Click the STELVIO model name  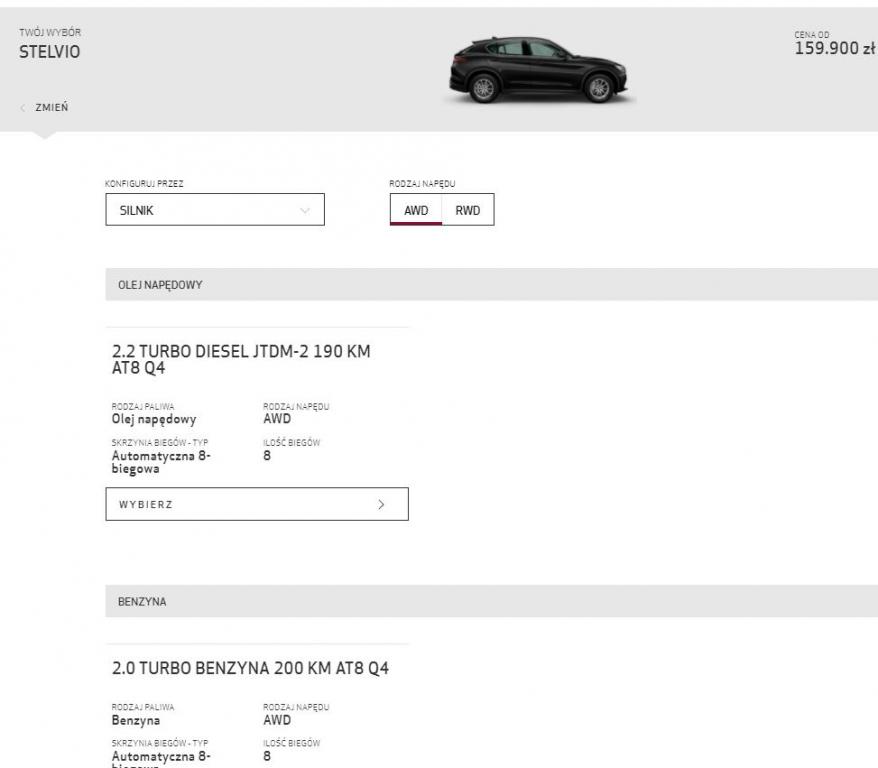[x=50, y=52]
